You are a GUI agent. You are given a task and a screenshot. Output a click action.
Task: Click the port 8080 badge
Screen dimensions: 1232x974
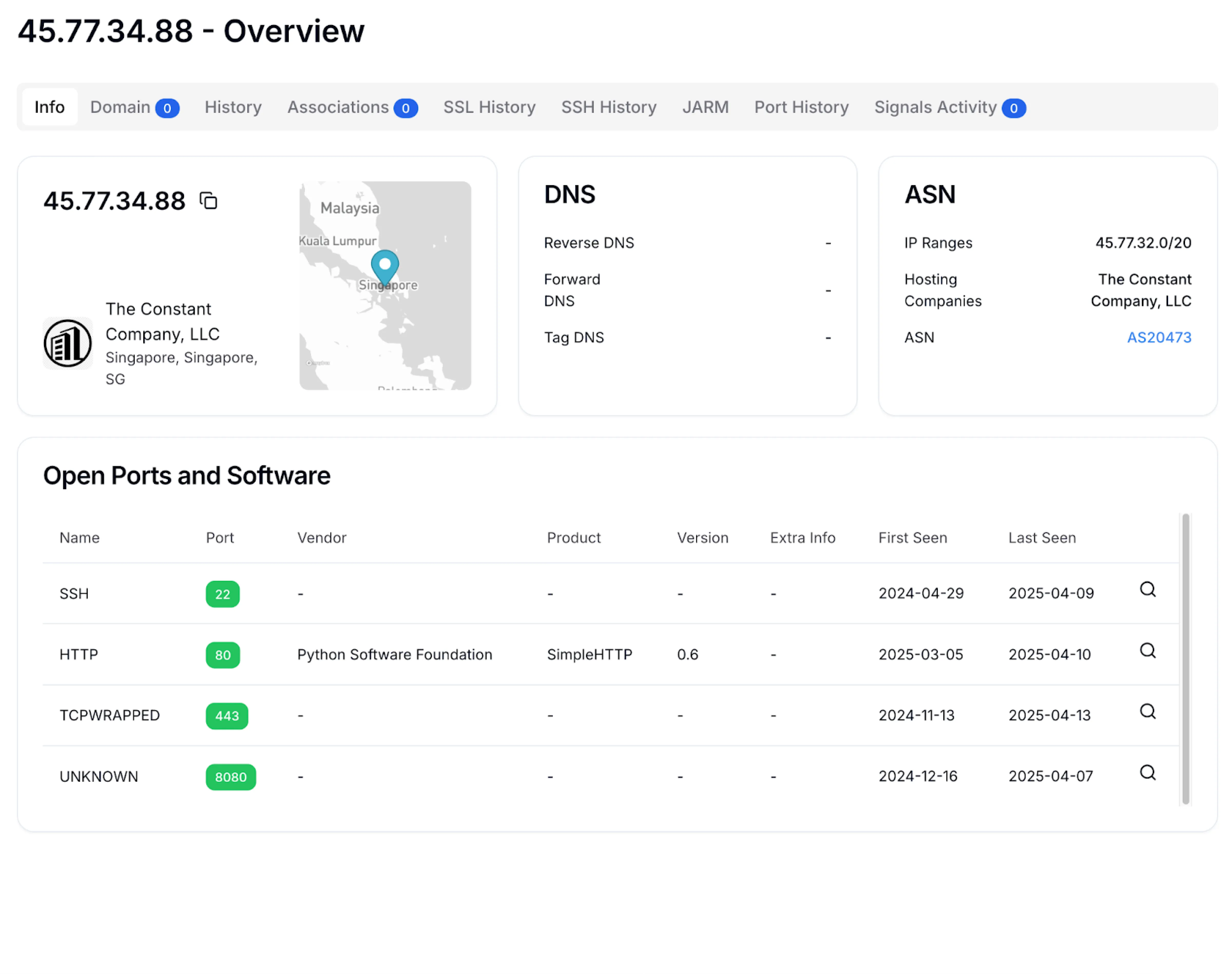[x=230, y=777]
